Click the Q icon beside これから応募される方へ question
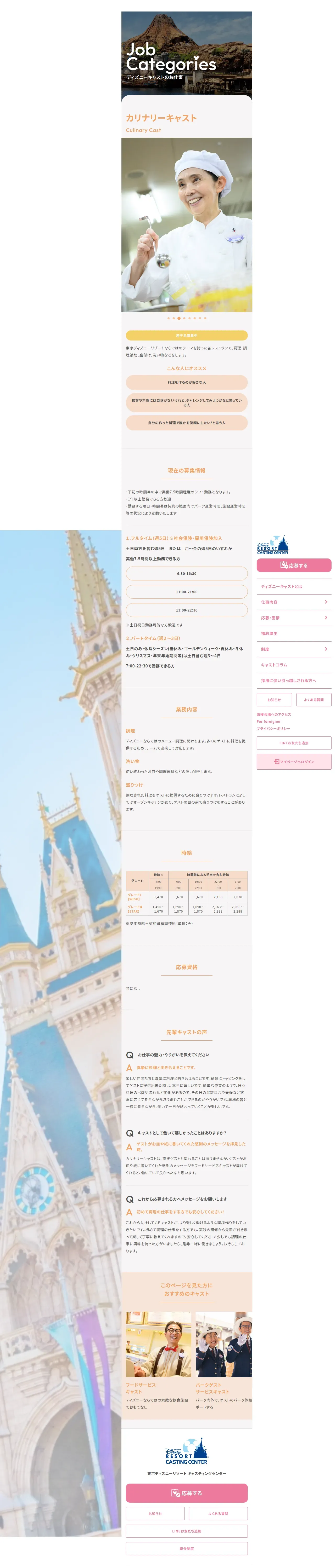Viewport: 336px width, 1568px height. coord(130,1200)
